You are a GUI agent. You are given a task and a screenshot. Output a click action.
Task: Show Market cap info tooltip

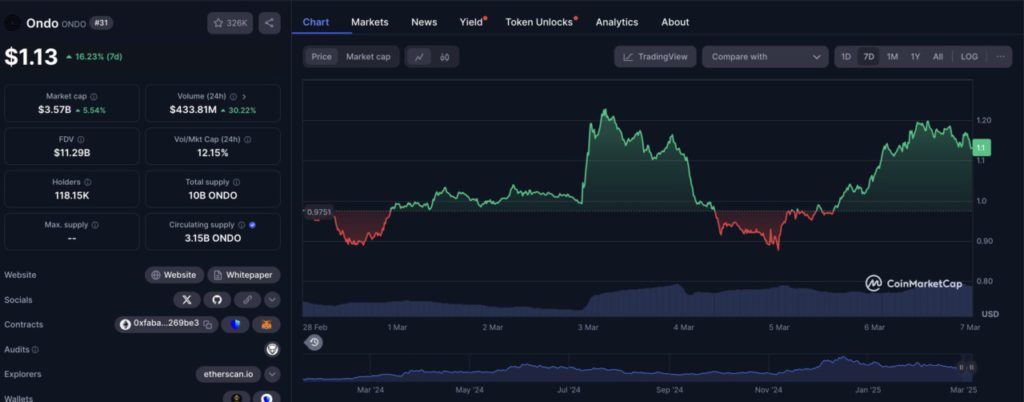click(93, 96)
